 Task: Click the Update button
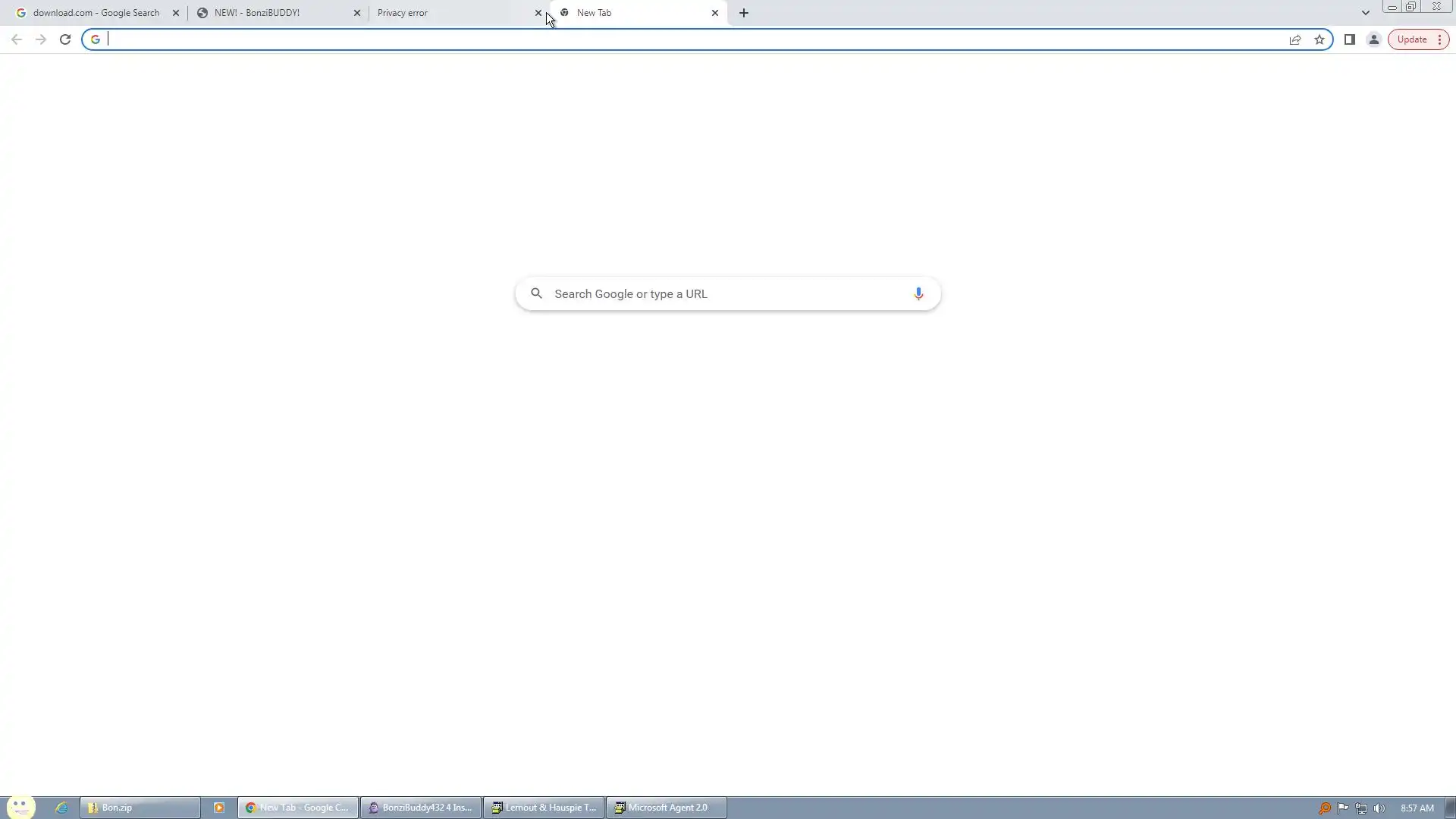click(x=1411, y=39)
